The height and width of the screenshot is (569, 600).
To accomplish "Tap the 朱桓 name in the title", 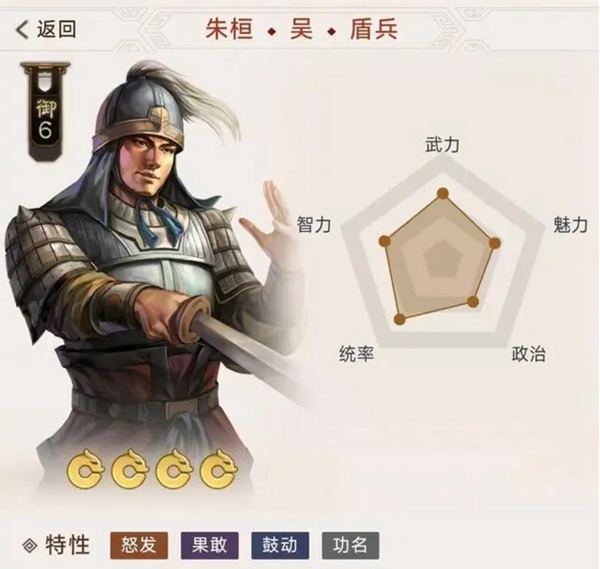I will tap(229, 29).
